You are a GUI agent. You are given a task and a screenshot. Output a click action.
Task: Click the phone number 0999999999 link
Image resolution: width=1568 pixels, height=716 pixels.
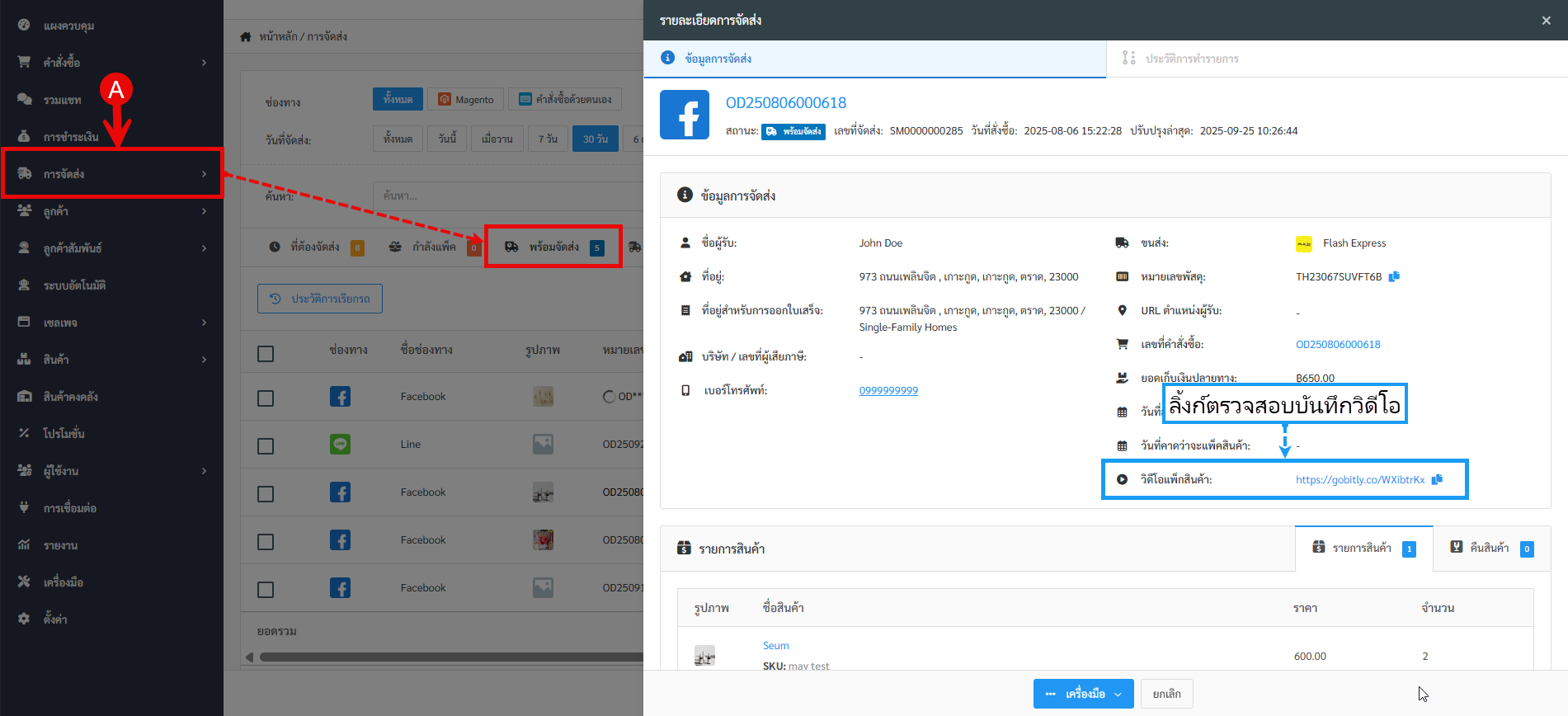tap(888, 391)
